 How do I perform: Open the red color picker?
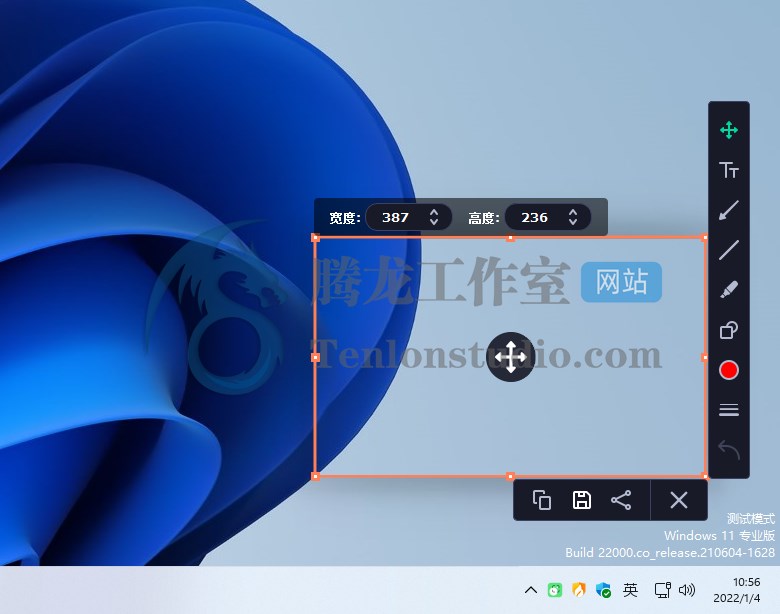[729, 370]
